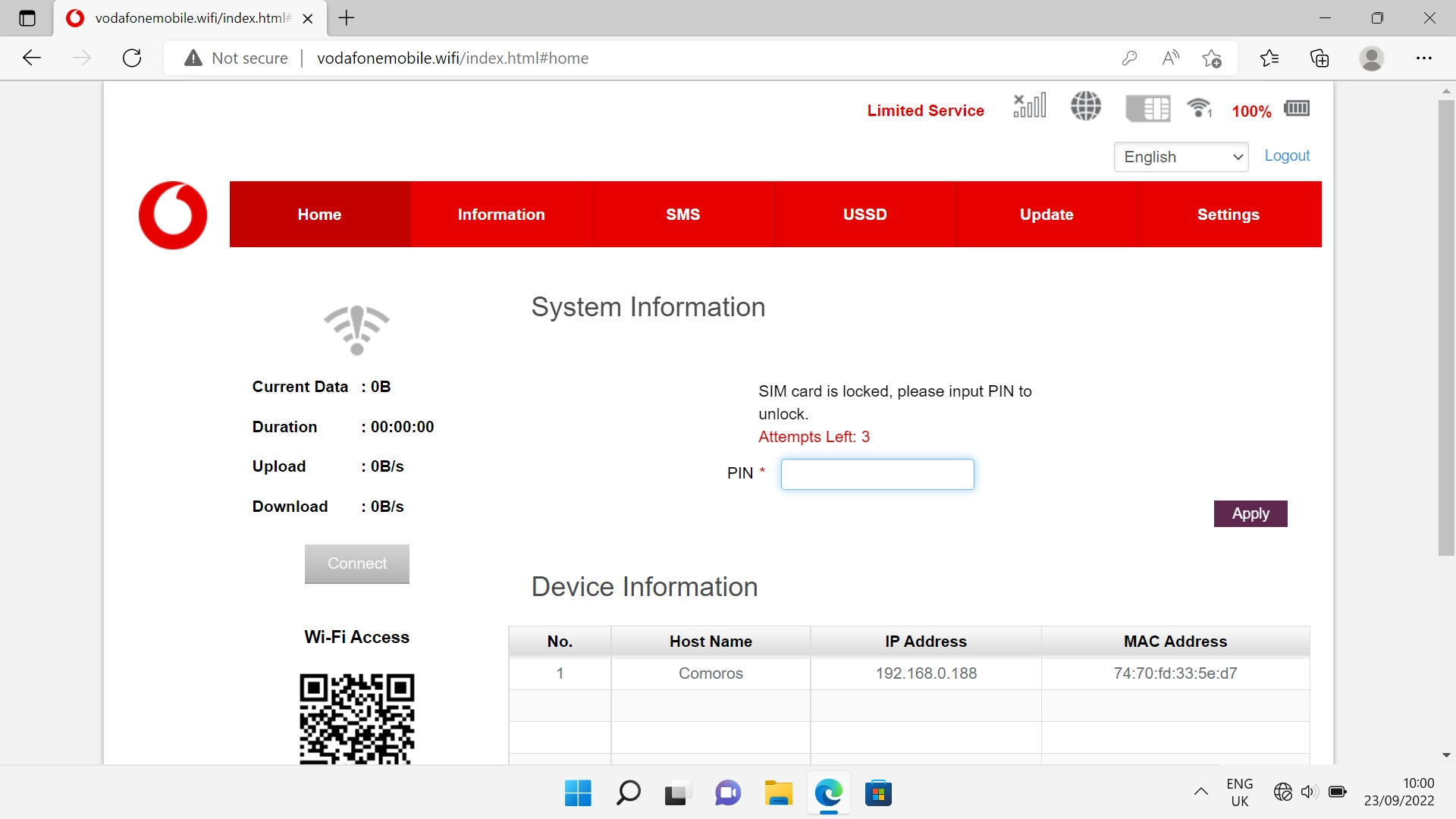Switch to the Settings tab
Image resolution: width=1456 pixels, height=819 pixels.
(1228, 215)
